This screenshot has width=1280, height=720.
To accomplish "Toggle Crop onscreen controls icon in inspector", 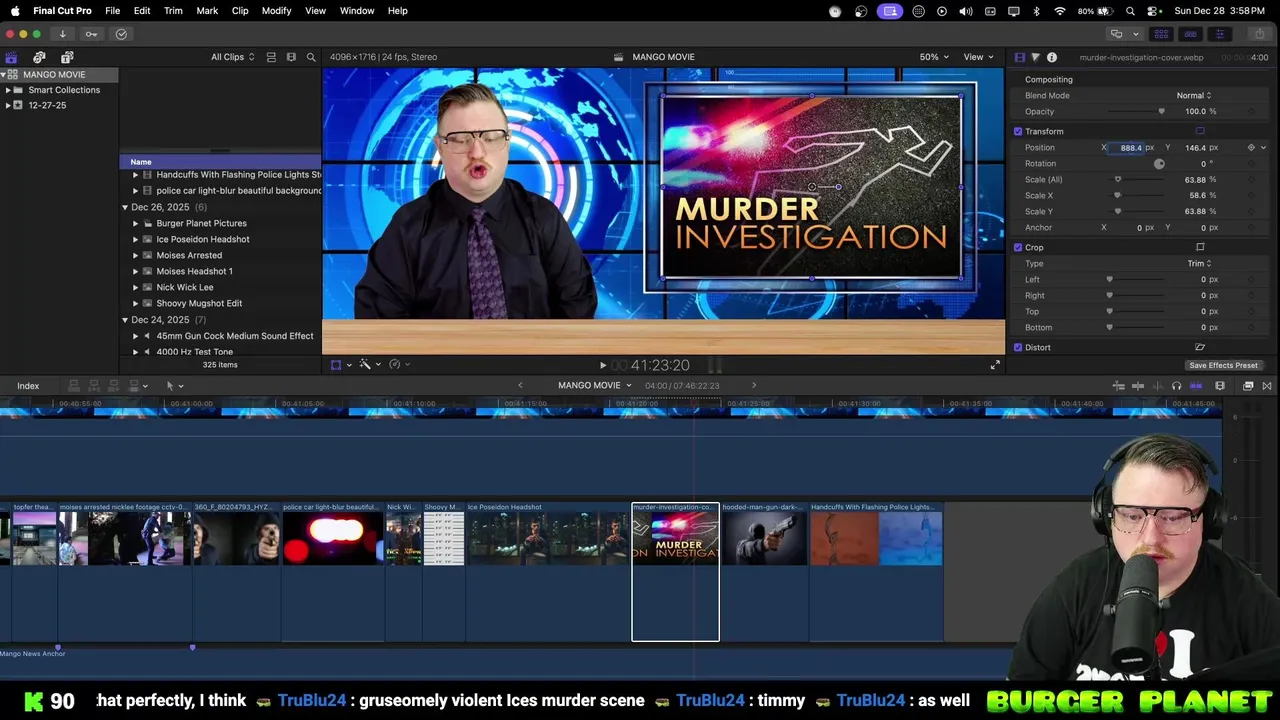I will [x=1200, y=247].
